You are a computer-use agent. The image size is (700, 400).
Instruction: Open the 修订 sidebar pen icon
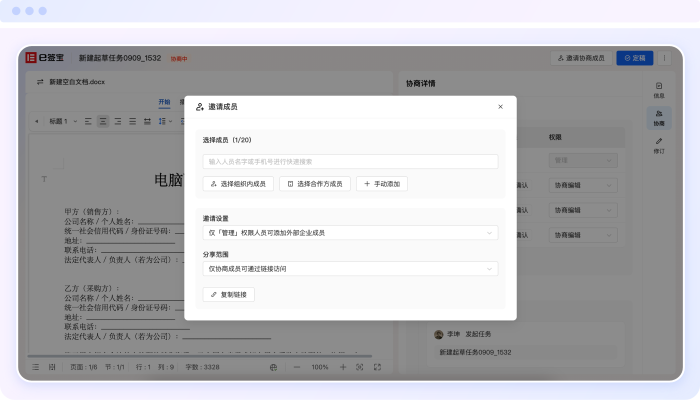click(x=658, y=145)
